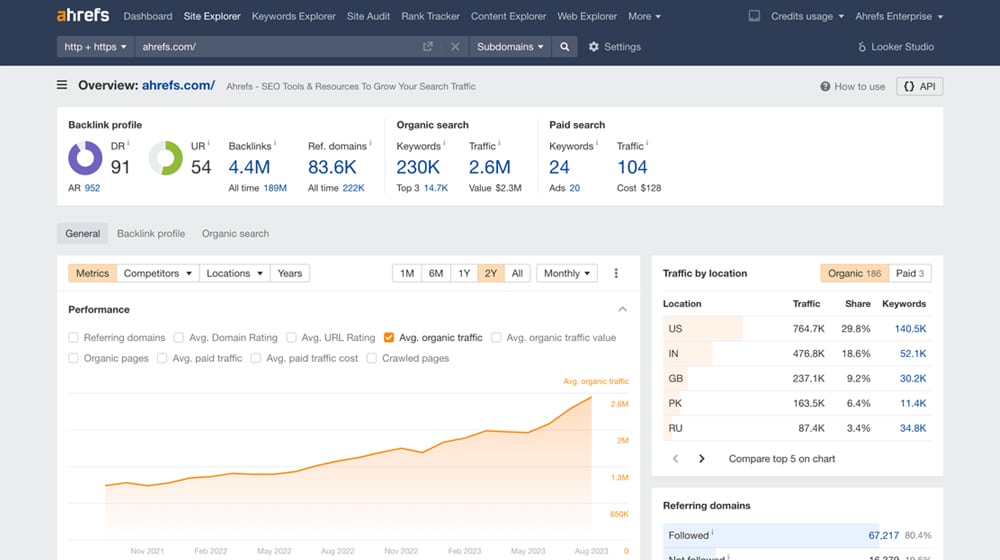The width and height of the screenshot is (1000, 560).
Task: Toggle Referring domains checkbox
Action: [73, 337]
